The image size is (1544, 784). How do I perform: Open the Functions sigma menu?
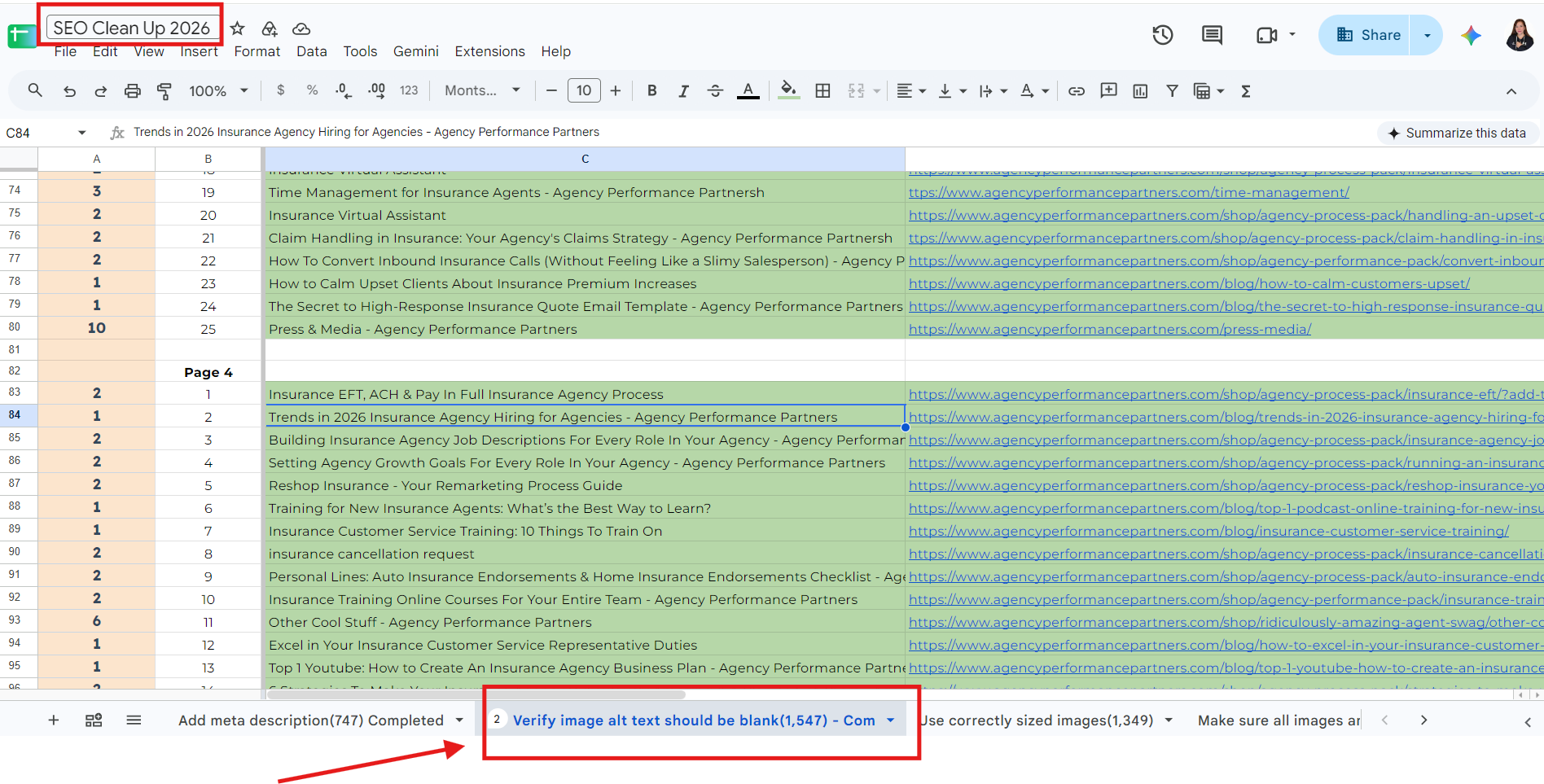tap(1245, 91)
